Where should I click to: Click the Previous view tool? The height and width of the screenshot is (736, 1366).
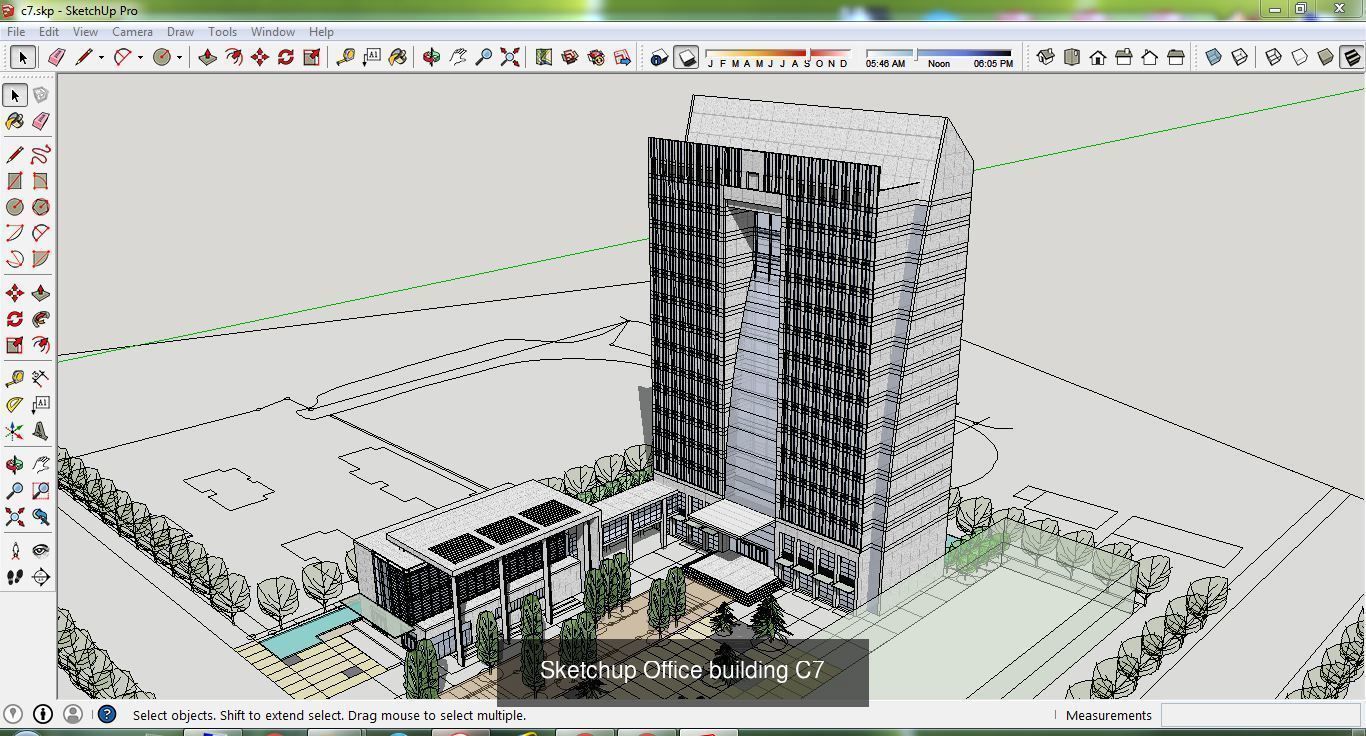[41, 517]
